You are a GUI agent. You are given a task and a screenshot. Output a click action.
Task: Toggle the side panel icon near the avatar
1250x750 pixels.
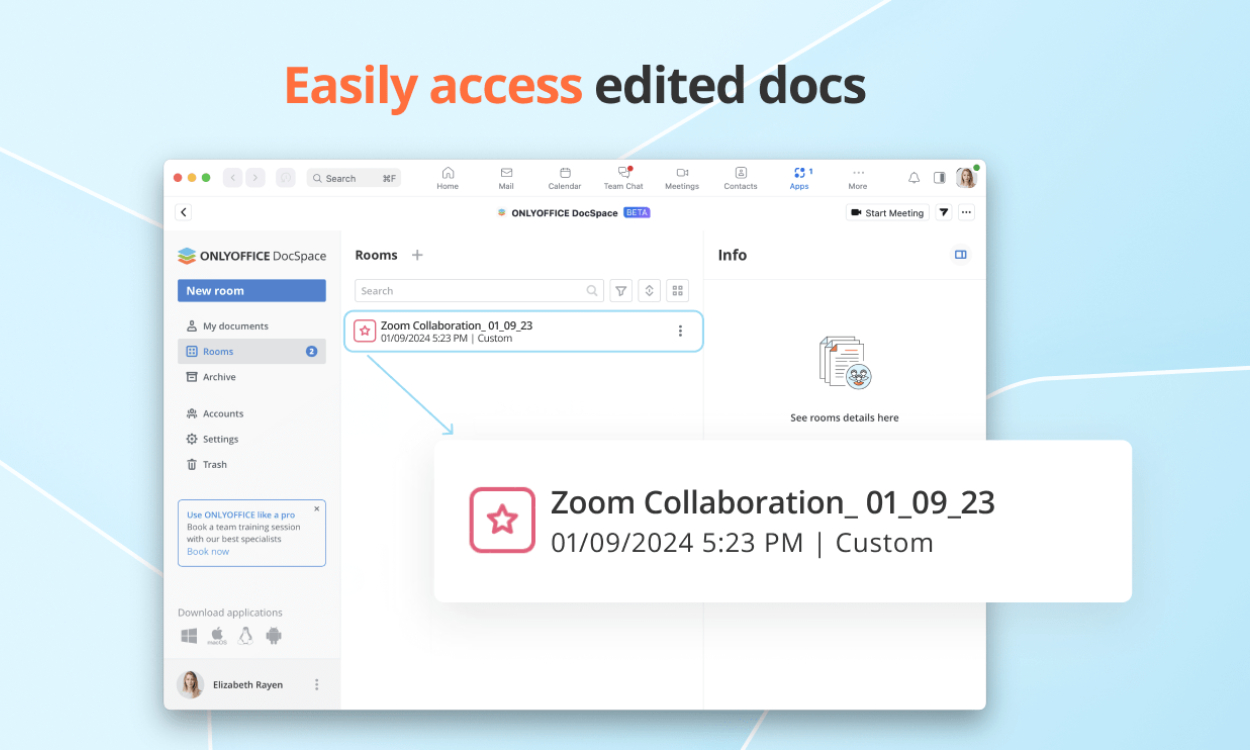[x=939, y=177]
